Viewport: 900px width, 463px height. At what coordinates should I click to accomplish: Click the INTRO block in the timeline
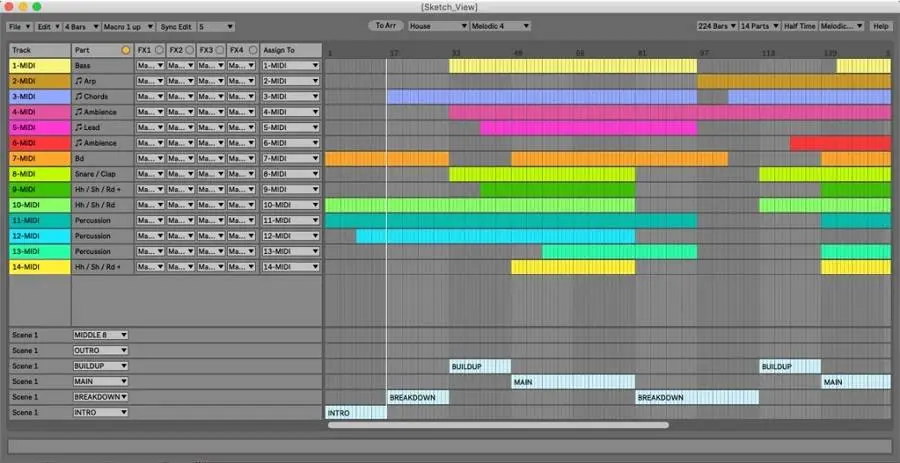(x=356, y=412)
